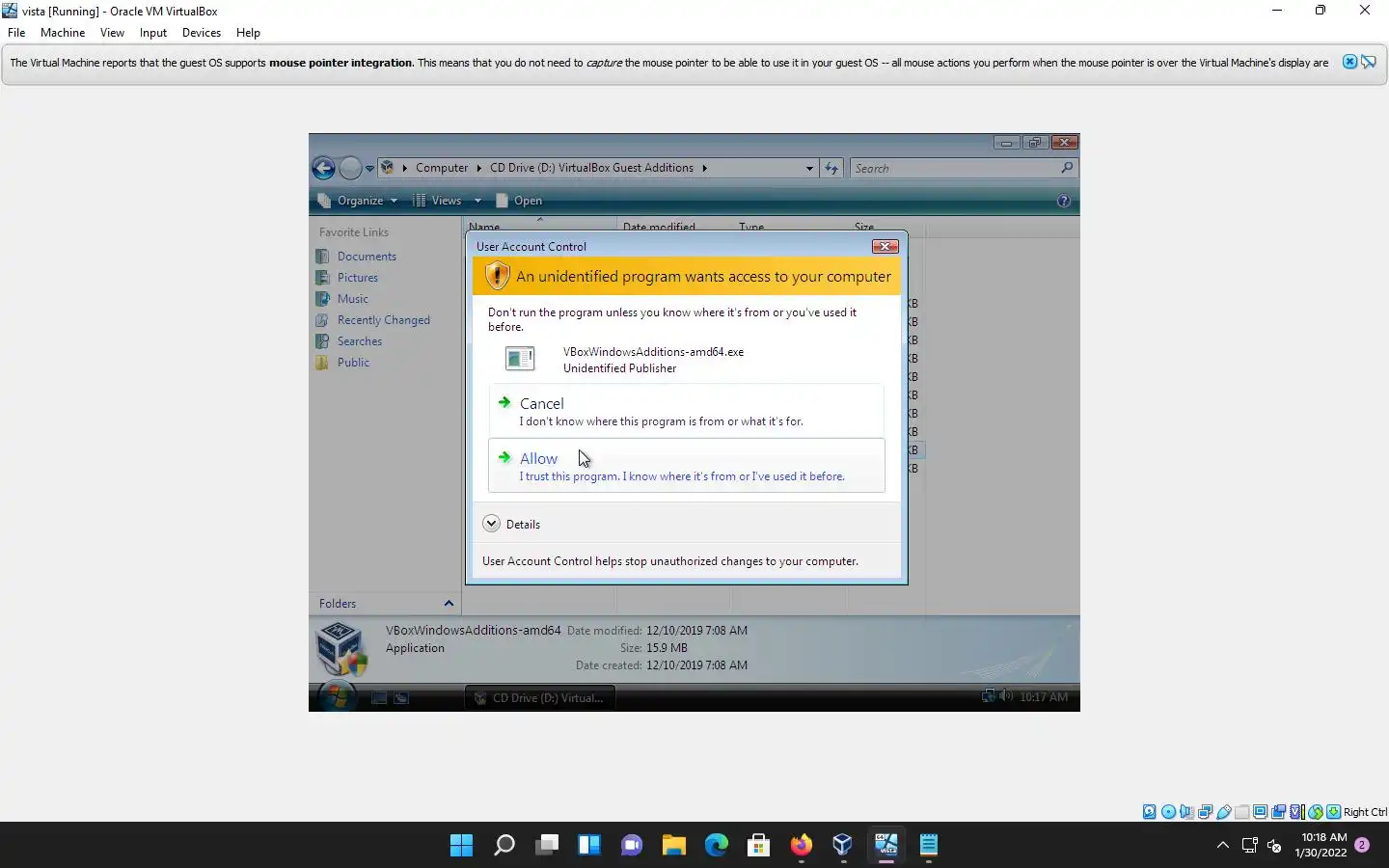Click VirtualBox Manager taskbar icon
This screenshot has height=868, width=1389.
844,846
